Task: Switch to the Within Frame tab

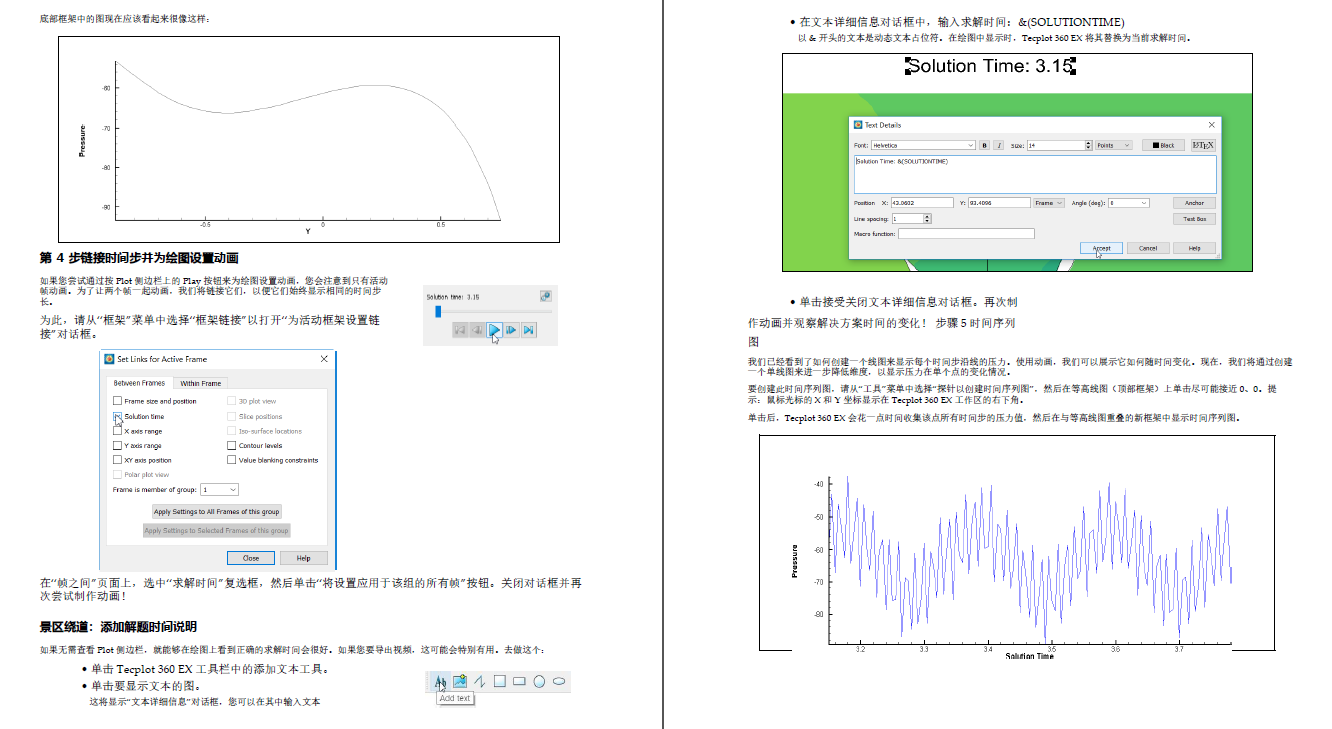Action: (x=201, y=383)
